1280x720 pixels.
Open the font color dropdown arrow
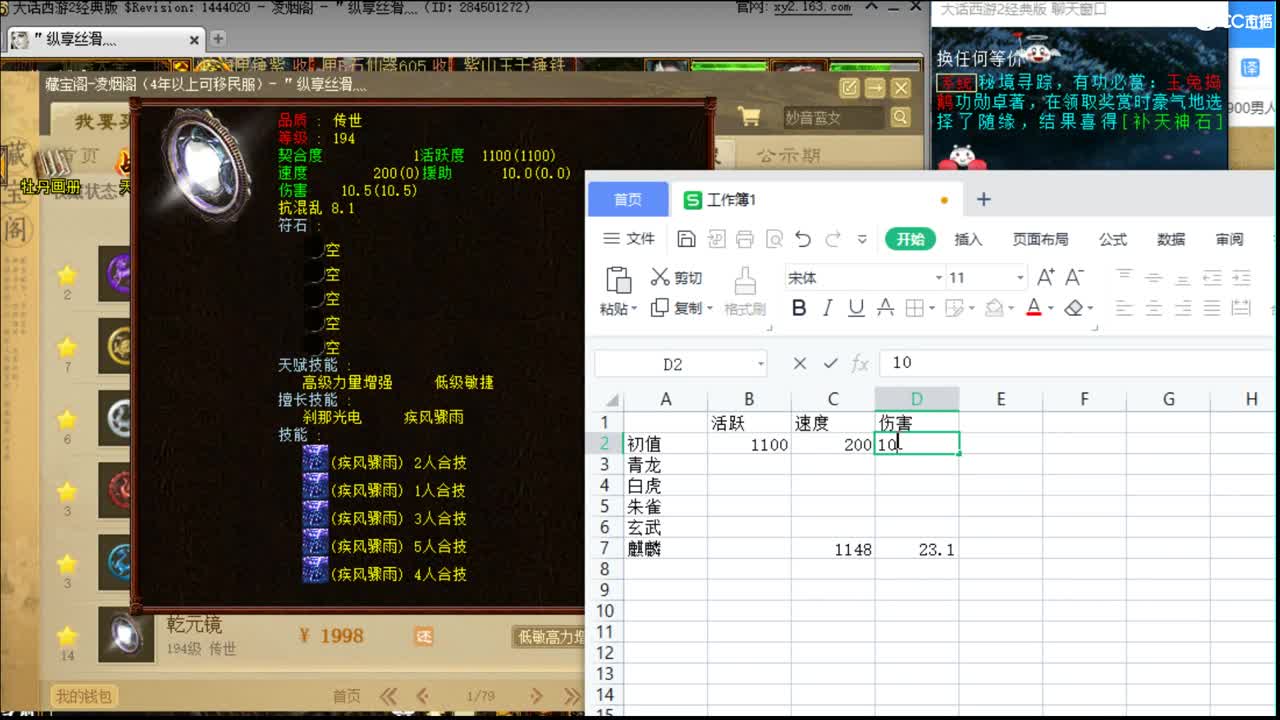coord(1051,309)
